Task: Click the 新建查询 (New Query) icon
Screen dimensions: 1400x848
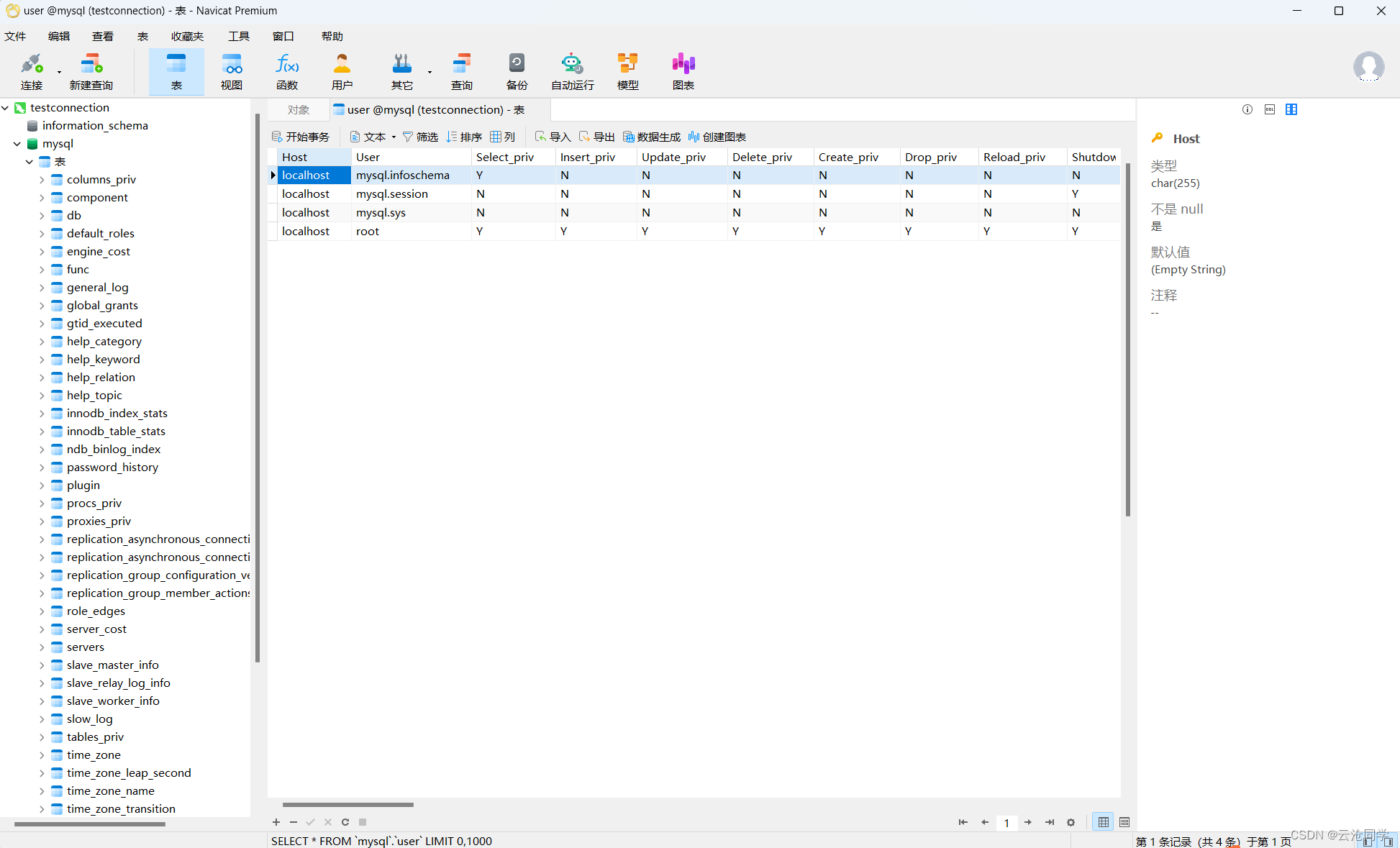Action: [x=91, y=71]
